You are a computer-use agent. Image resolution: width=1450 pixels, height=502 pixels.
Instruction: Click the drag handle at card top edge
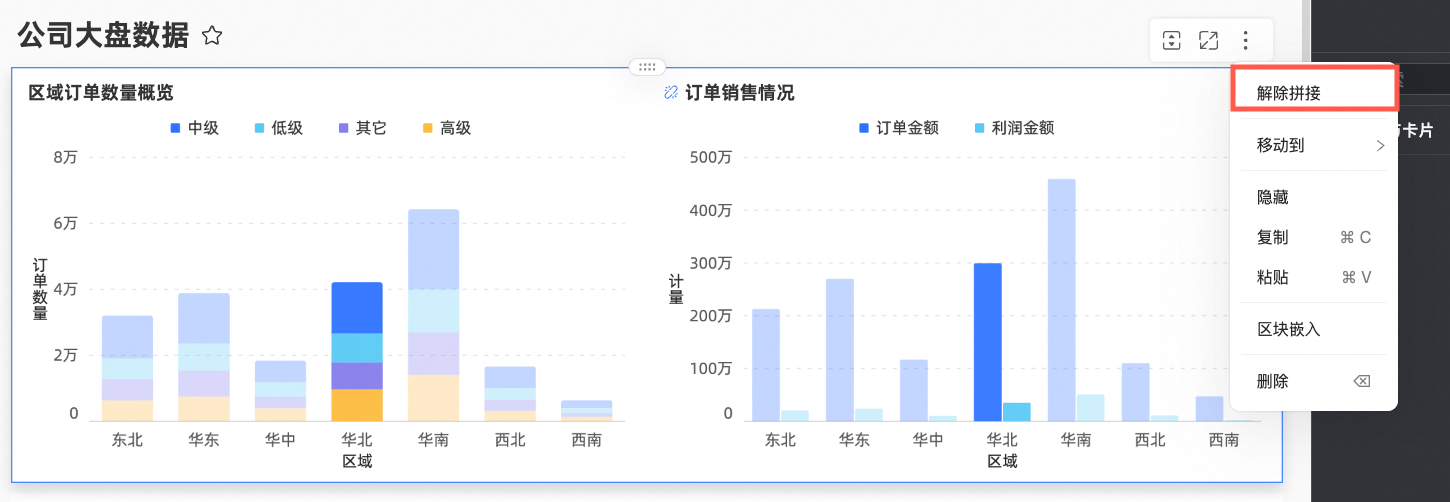(x=647, y=67)
